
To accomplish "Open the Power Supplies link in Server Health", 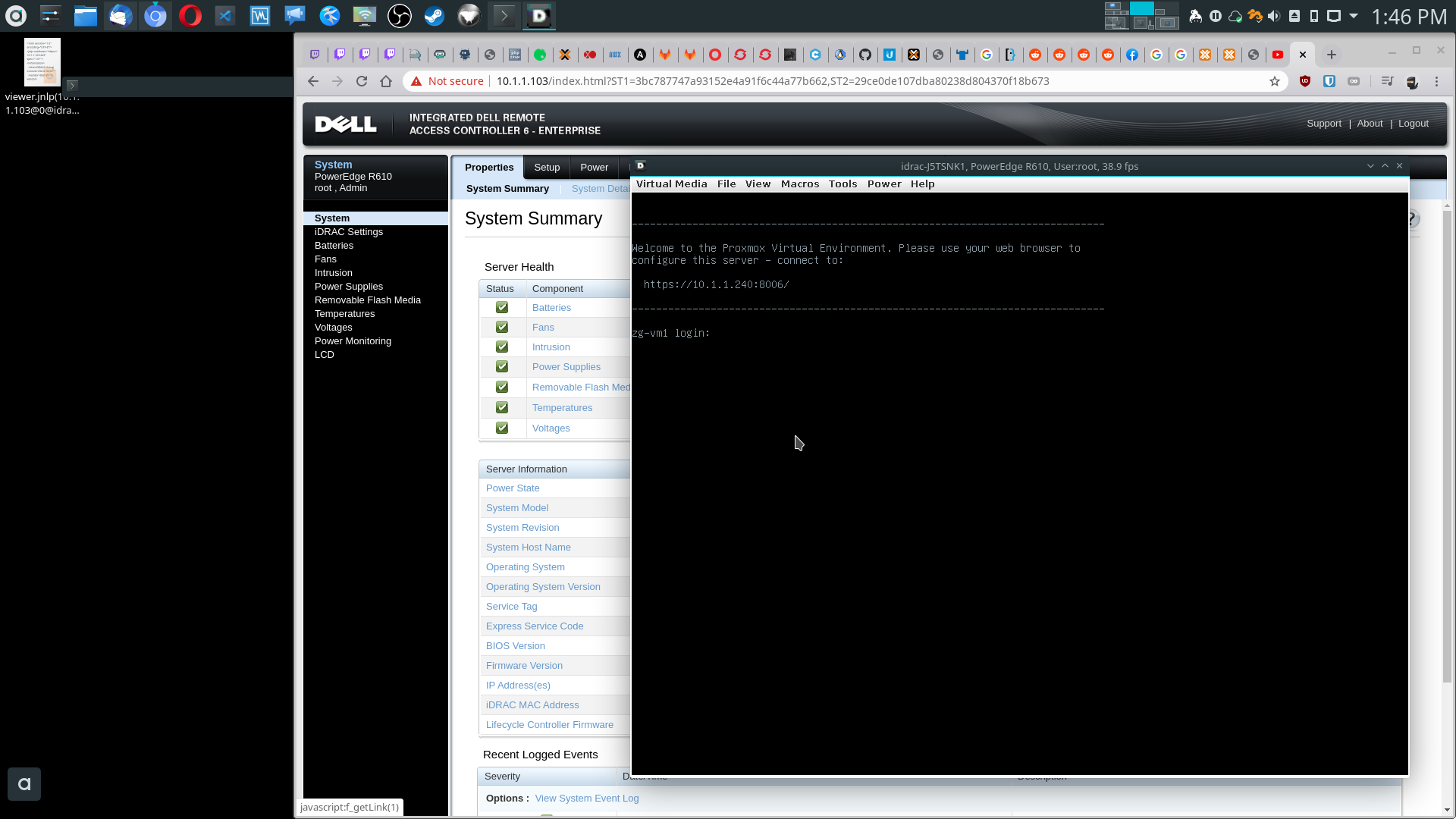I will [566, 367].
